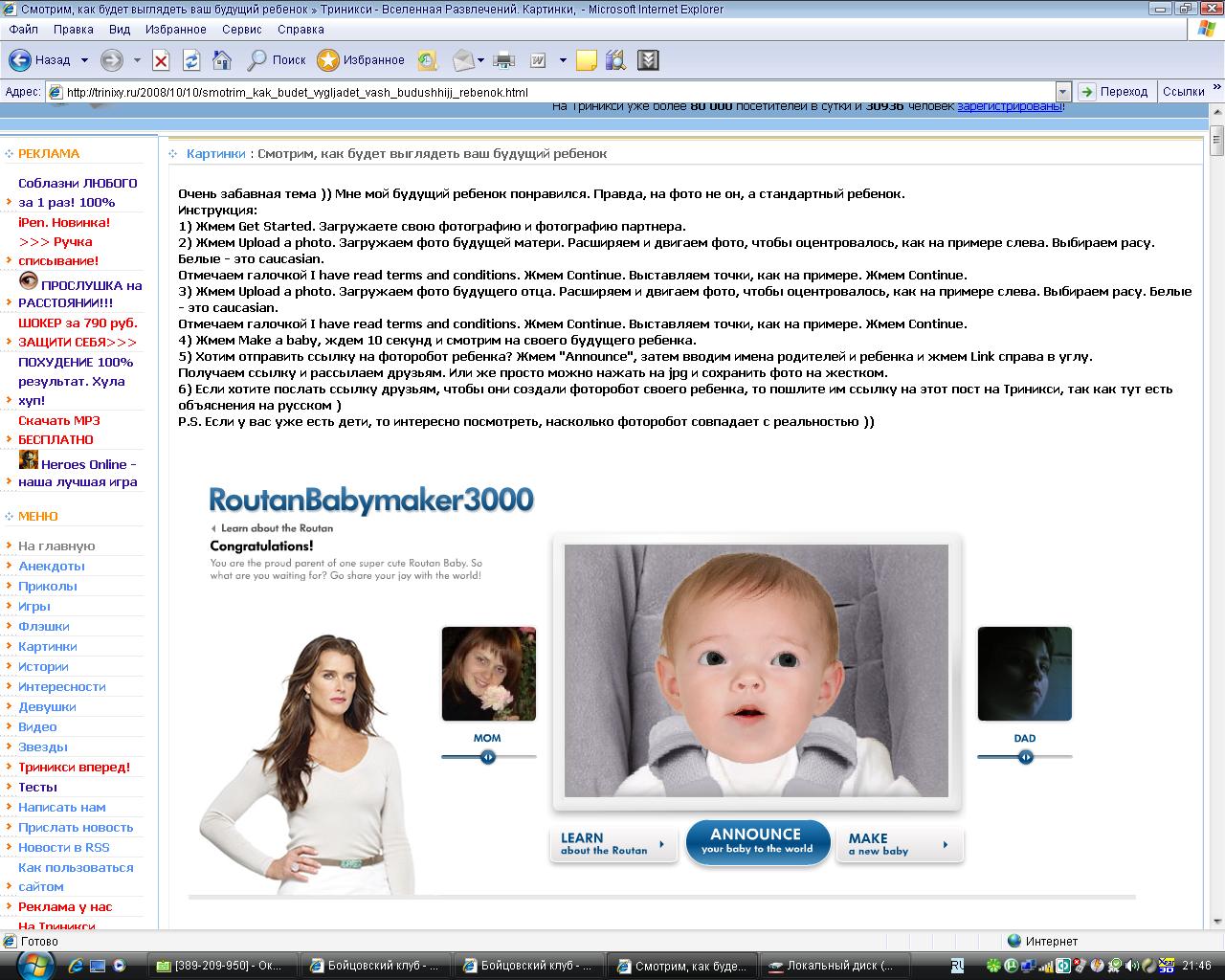Expand the address bar dropdown arrow
This screenshot has width=1225, height=980.
[1062, 92]
